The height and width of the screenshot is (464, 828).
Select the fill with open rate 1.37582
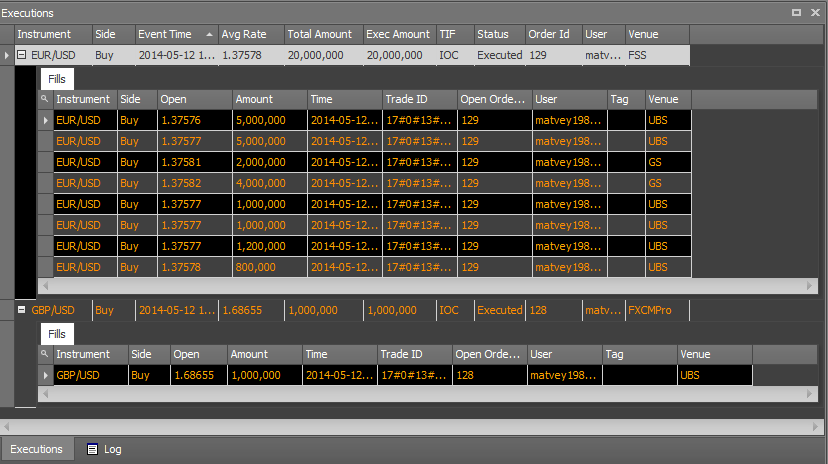373,183
